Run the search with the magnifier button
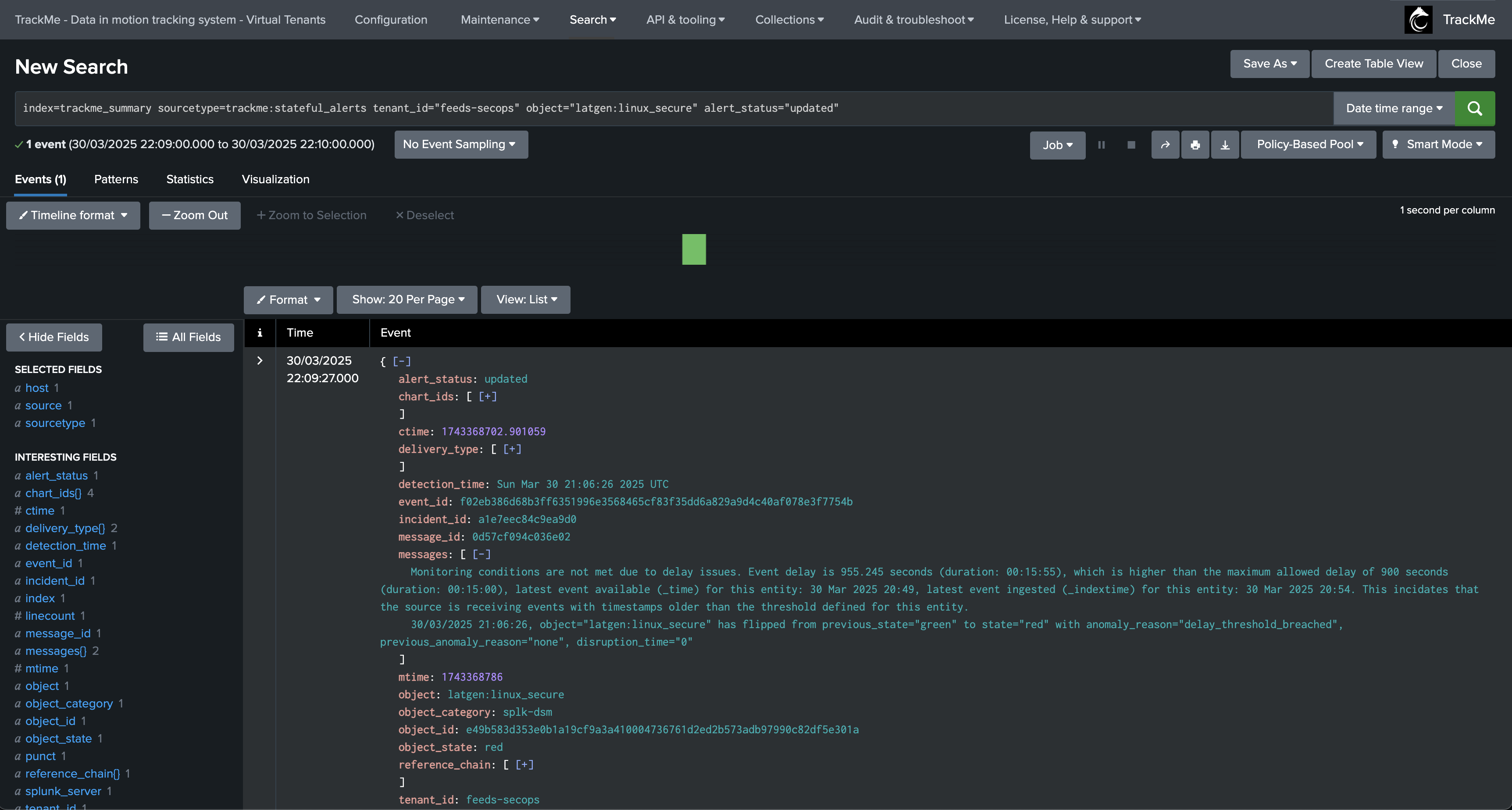Screen dimensions: 1512x810 point(1474,109)
